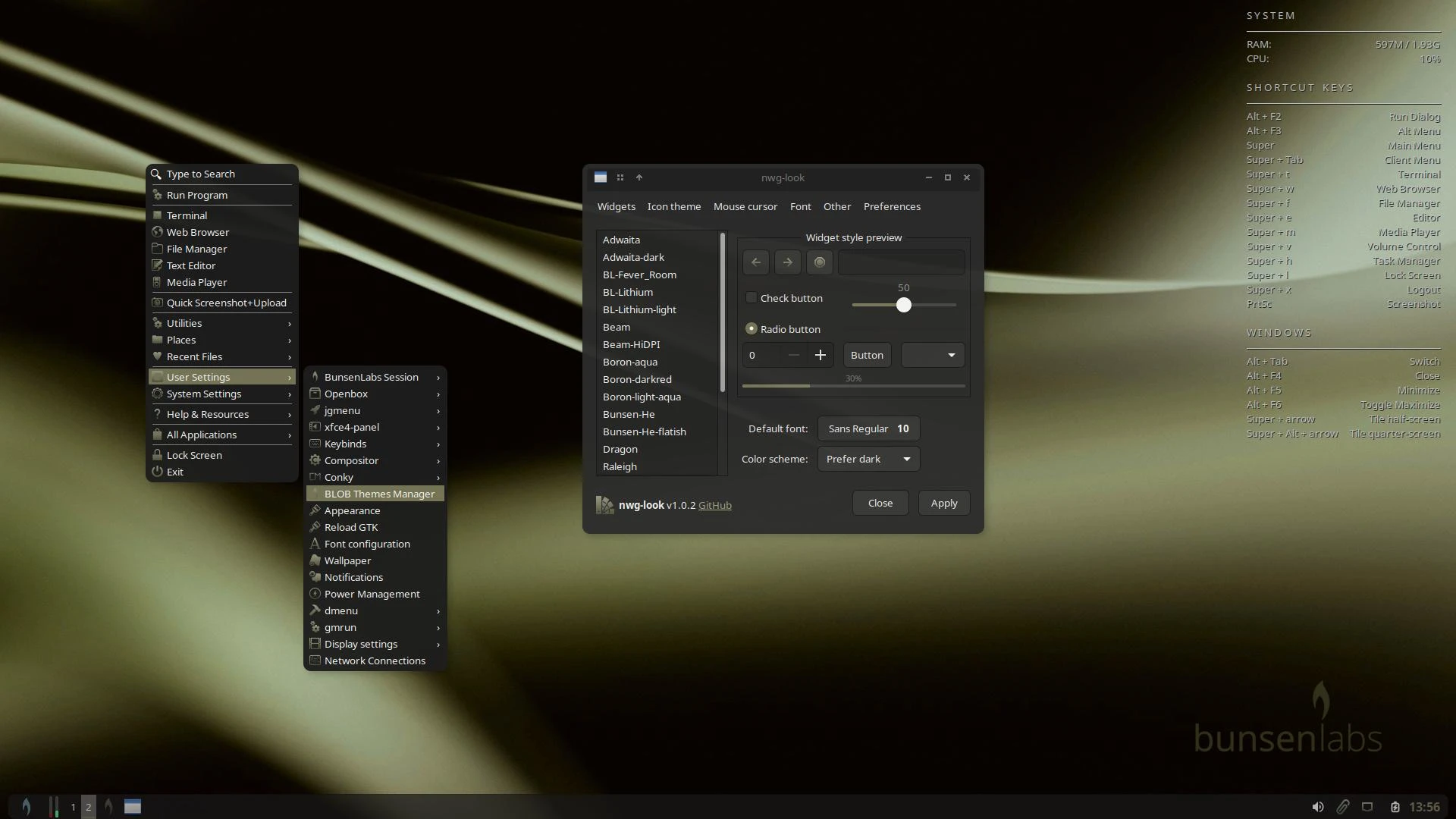The height and width of the screenshot is (819, 1456).
Task: Switch to workspace 1 in the pager
Action: [x=73, y=807]
